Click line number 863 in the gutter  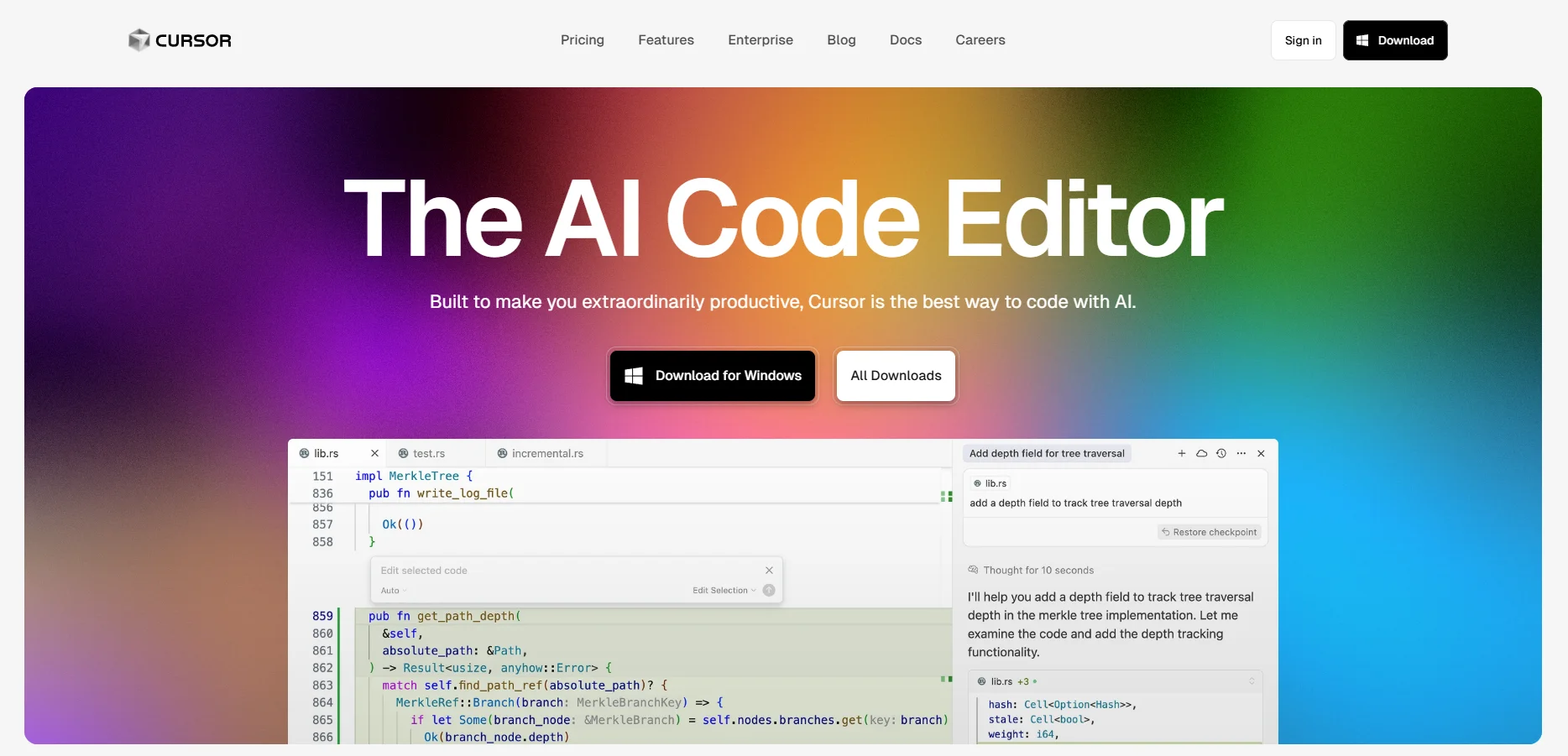(x=322, y=686)
